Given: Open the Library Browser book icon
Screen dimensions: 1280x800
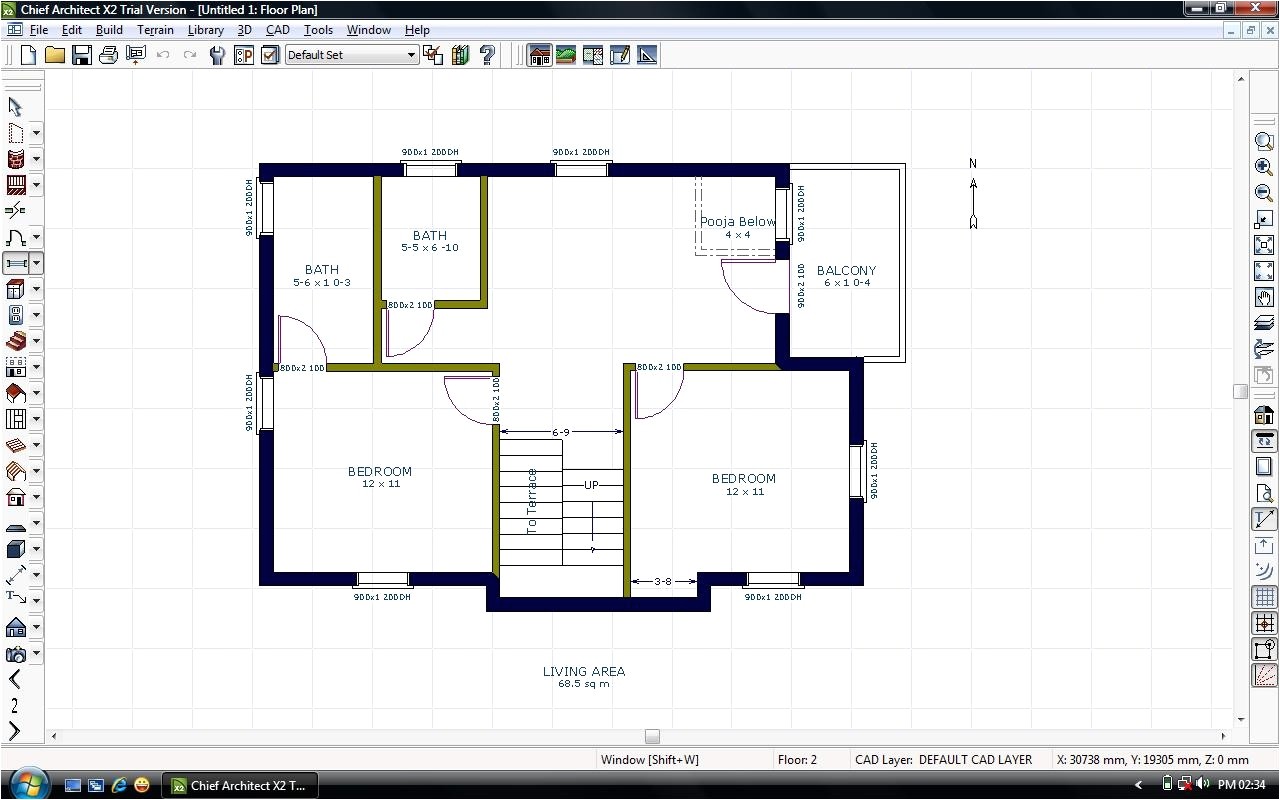Looking at the screenshot, I should (x=459, y=55).
